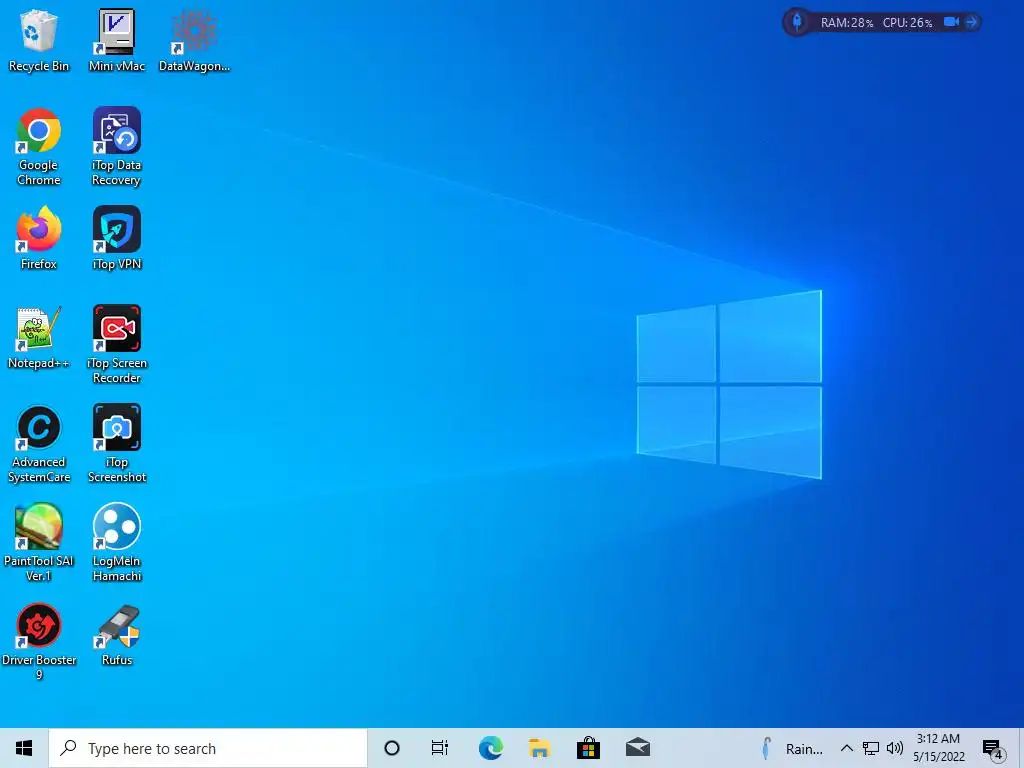Launch Mini vMac shortcut
Image resolution: width=1024 pixels, height=768 pixels.
click(x=117, y=40)
